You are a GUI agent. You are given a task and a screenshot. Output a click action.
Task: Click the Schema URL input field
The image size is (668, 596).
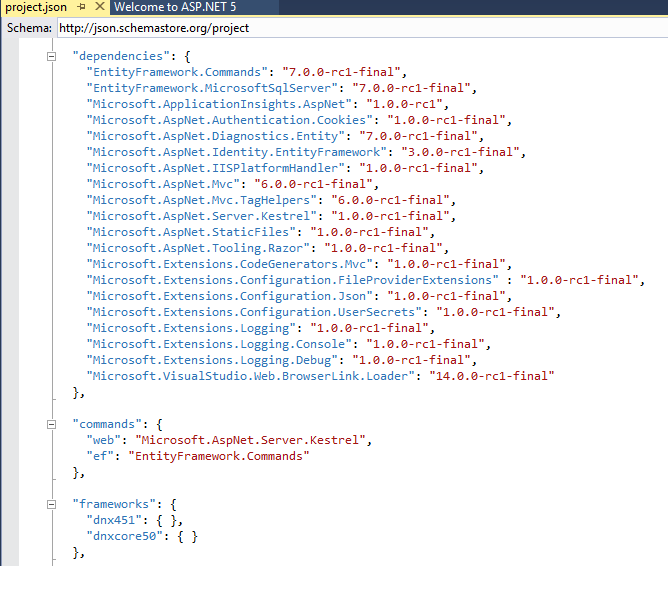coord(362,28)
